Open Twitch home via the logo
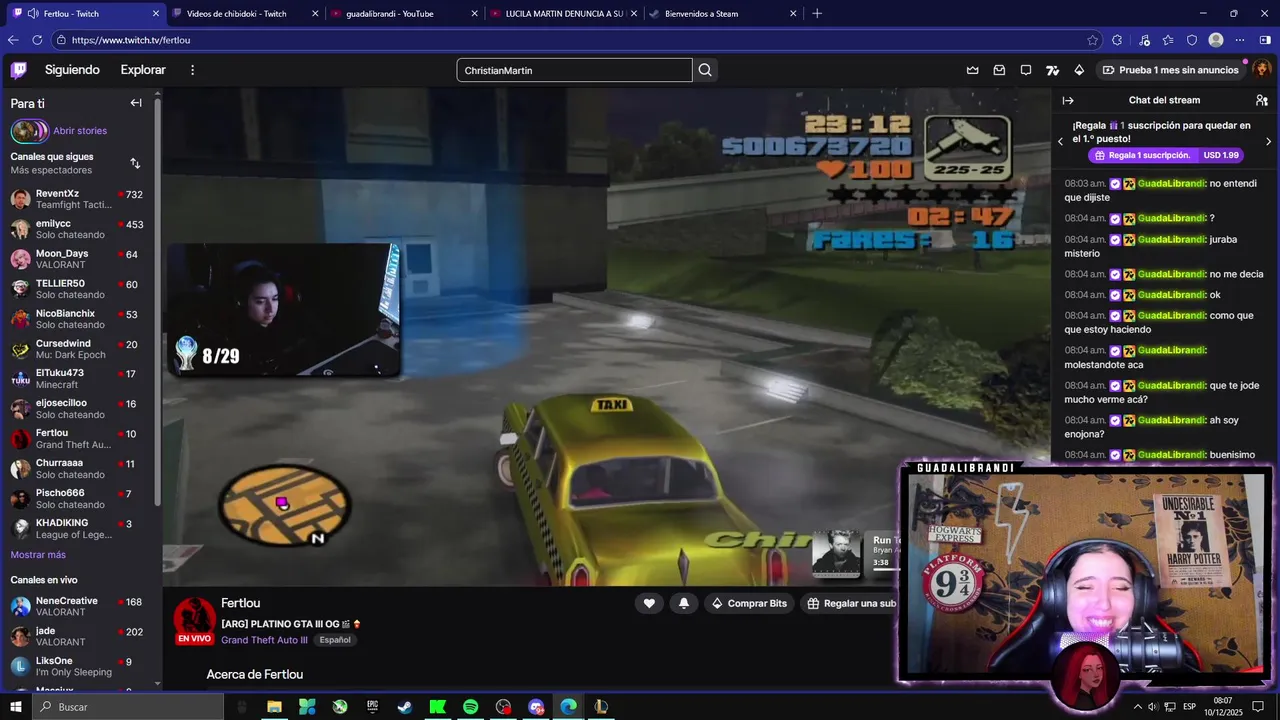The width and height of the screenshot is (1280, 720). click(19, 70)
